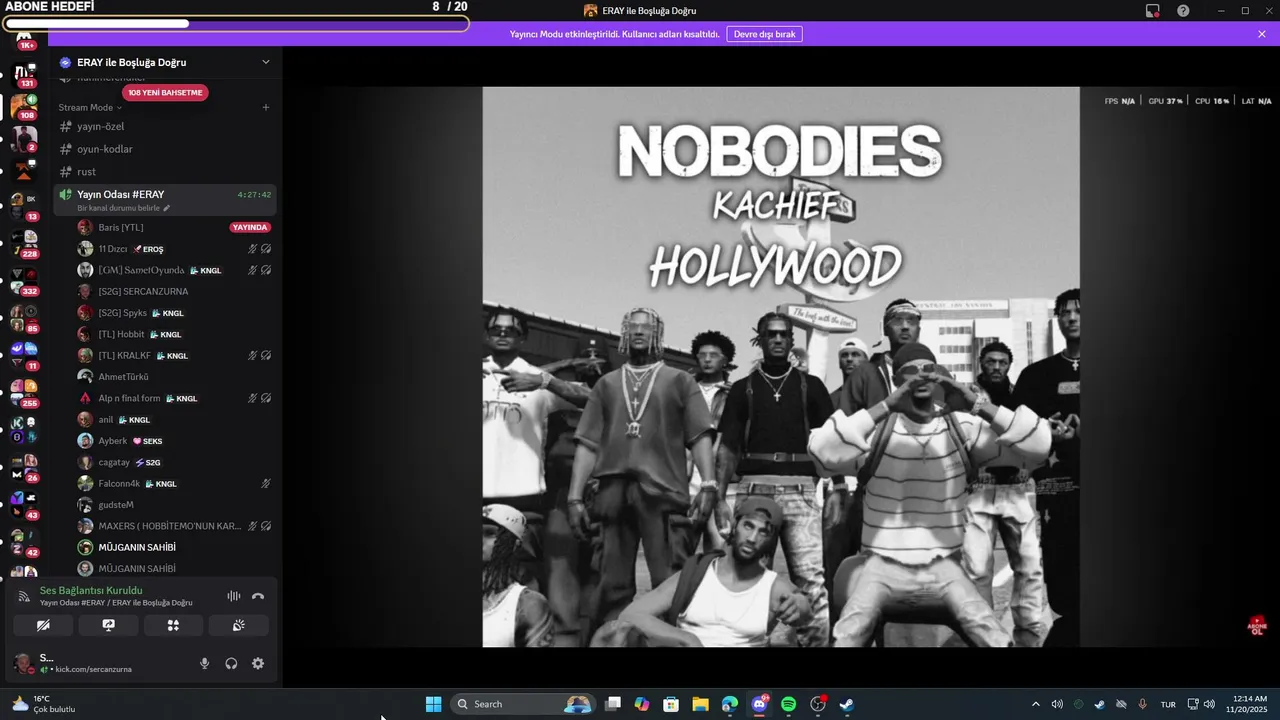Add a channel with the plus next to Stream Mode
The width and height of the screenshot is (1280, 720).
click(x=266, y=107)
